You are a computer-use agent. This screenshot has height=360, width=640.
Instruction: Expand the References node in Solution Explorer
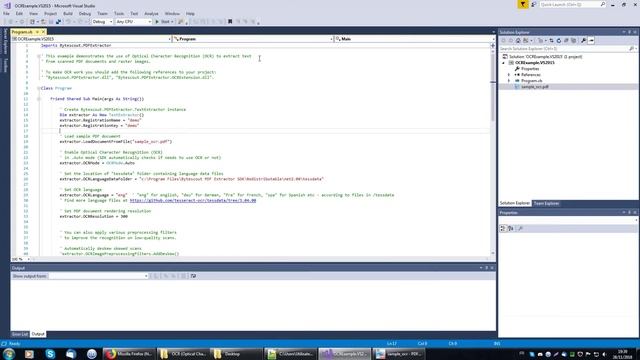tap(509, 75)
